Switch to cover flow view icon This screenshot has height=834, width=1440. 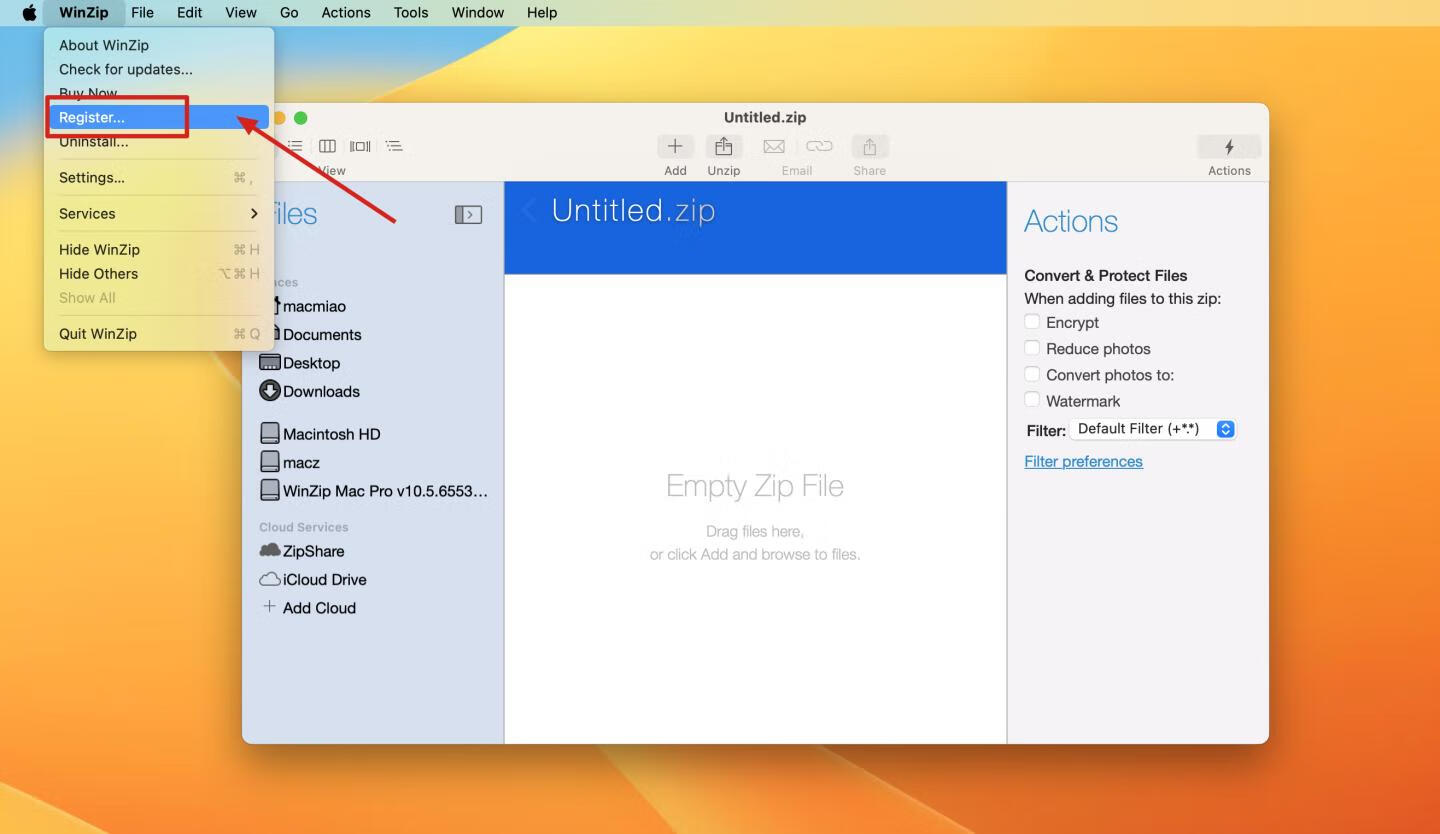tap(360, 146)
